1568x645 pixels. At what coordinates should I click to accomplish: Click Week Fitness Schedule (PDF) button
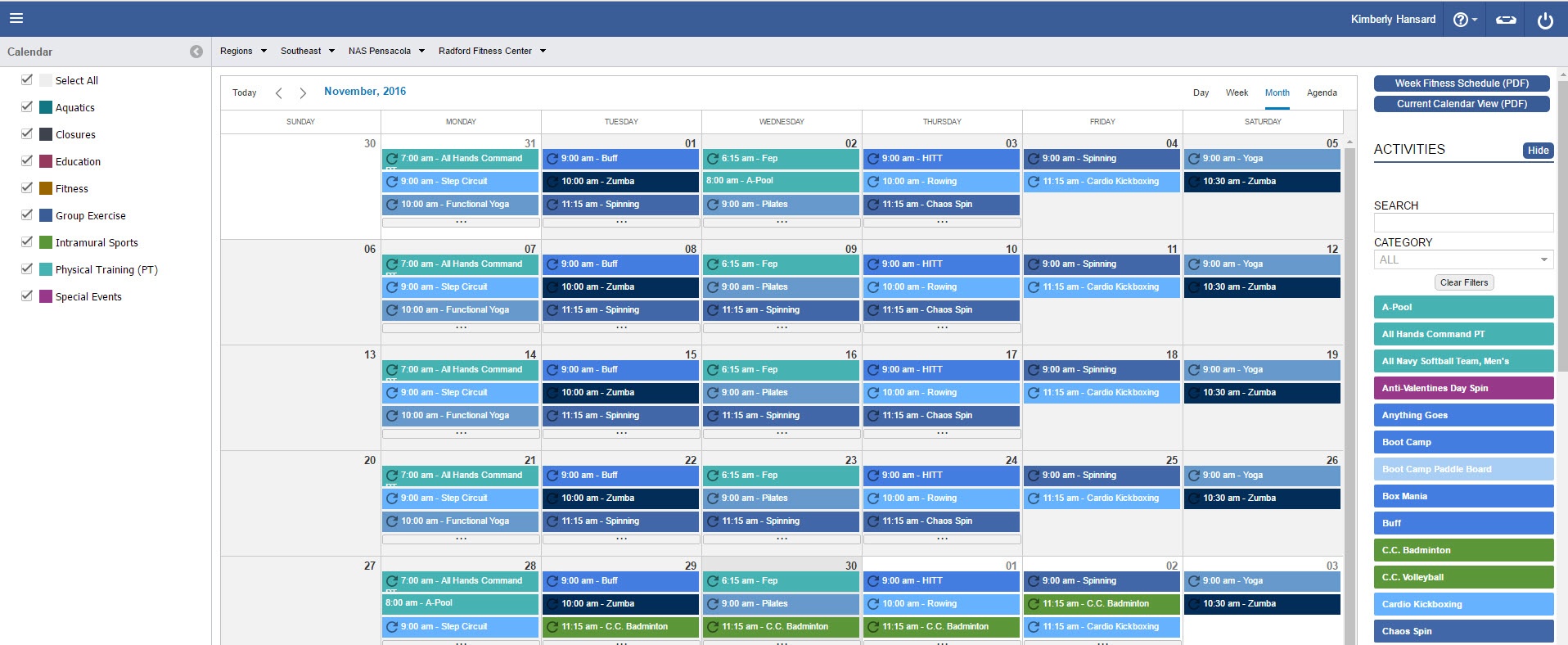pyautogui.click(x=1462, y=83)
